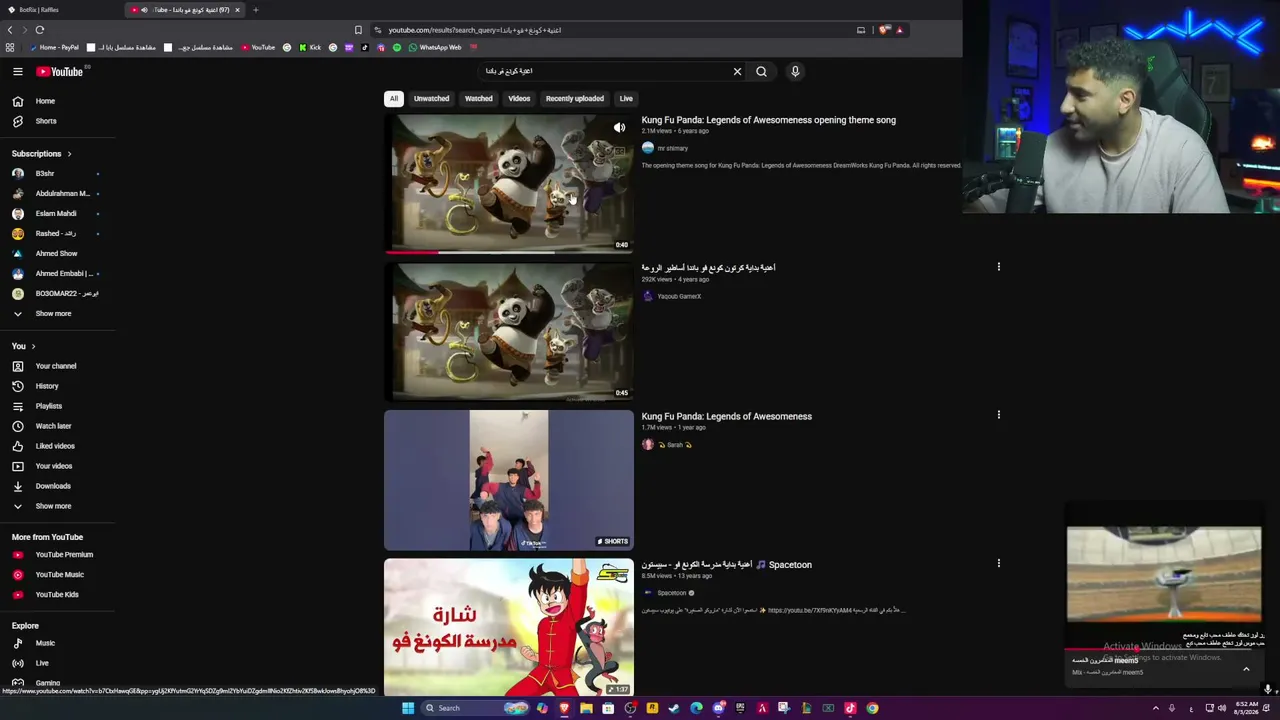Image resolution: width=1280 pixels, height=720 pixels.
Task: Open Steam from the taskbar
Action: tap(674, 708)
